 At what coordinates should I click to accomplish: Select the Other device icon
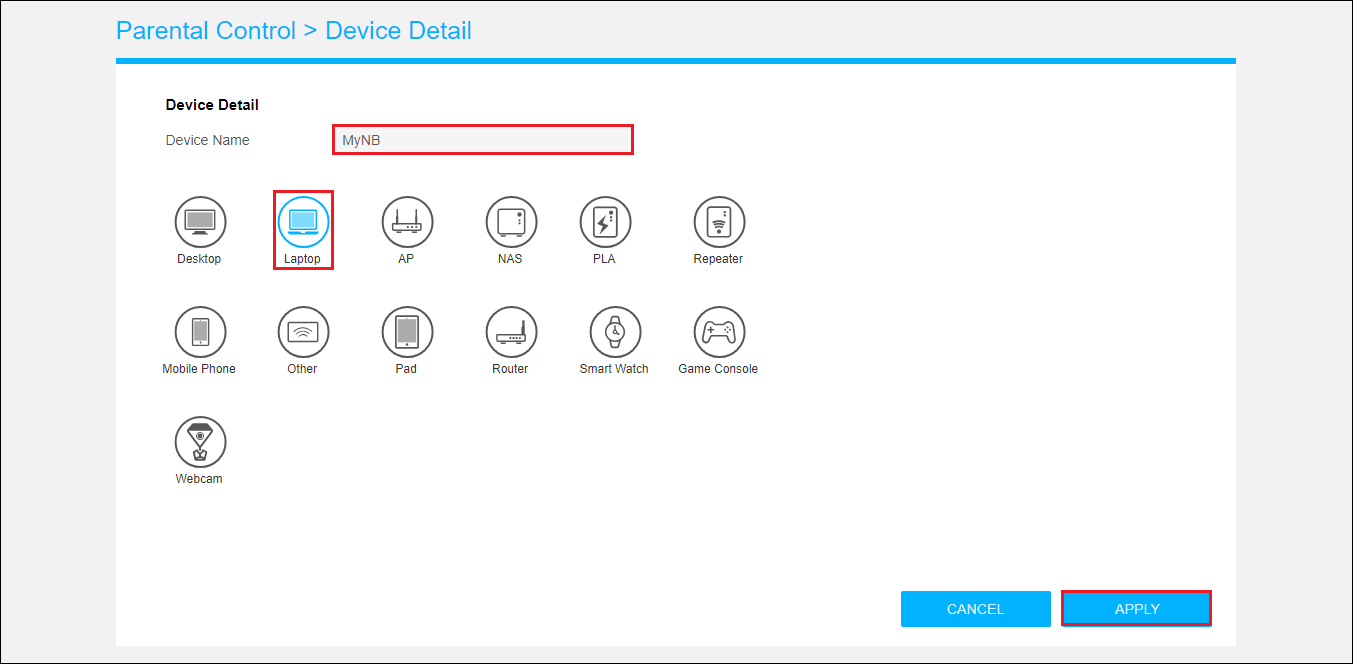(303, 332)
